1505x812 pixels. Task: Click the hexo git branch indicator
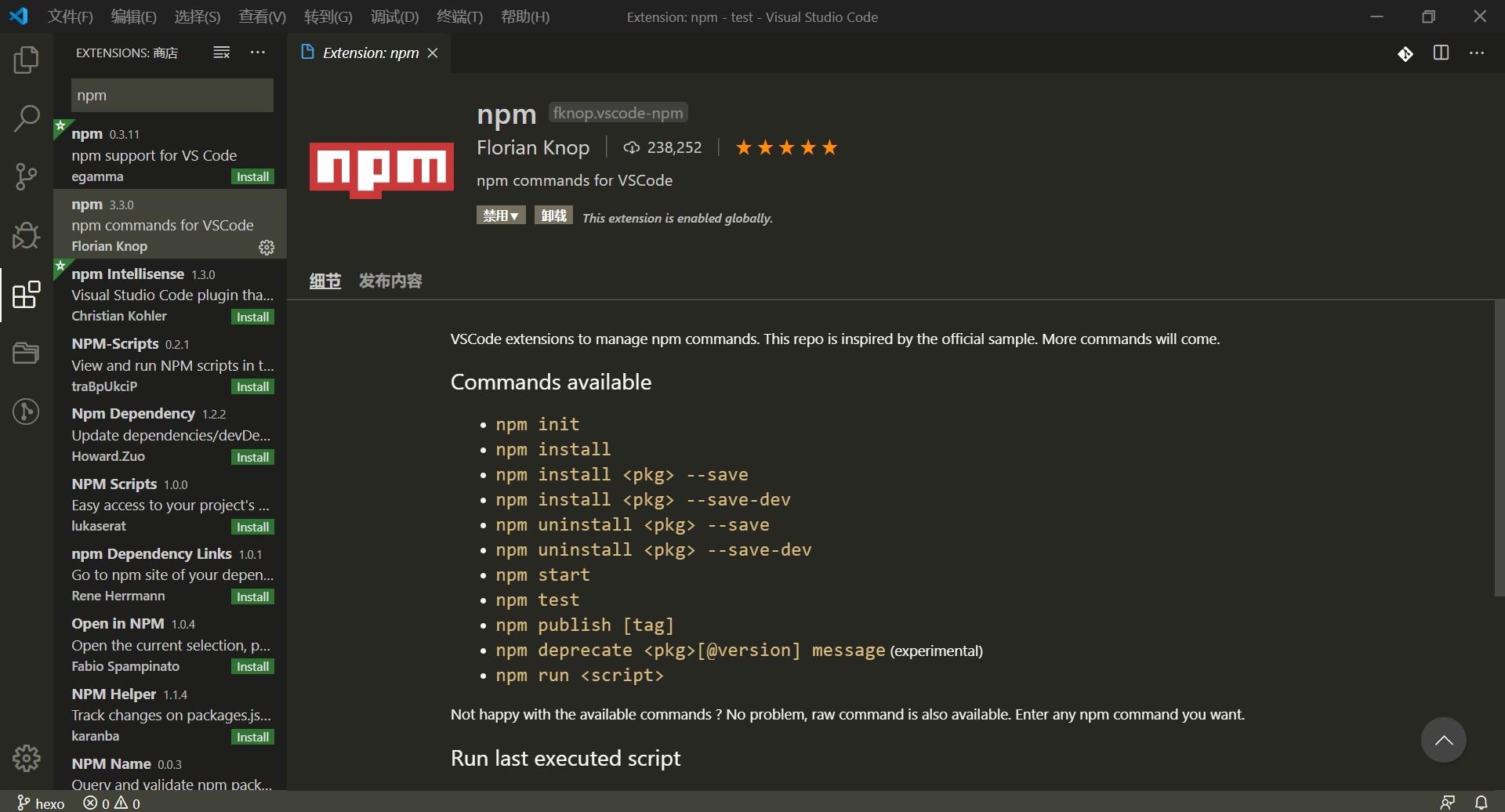41,803
